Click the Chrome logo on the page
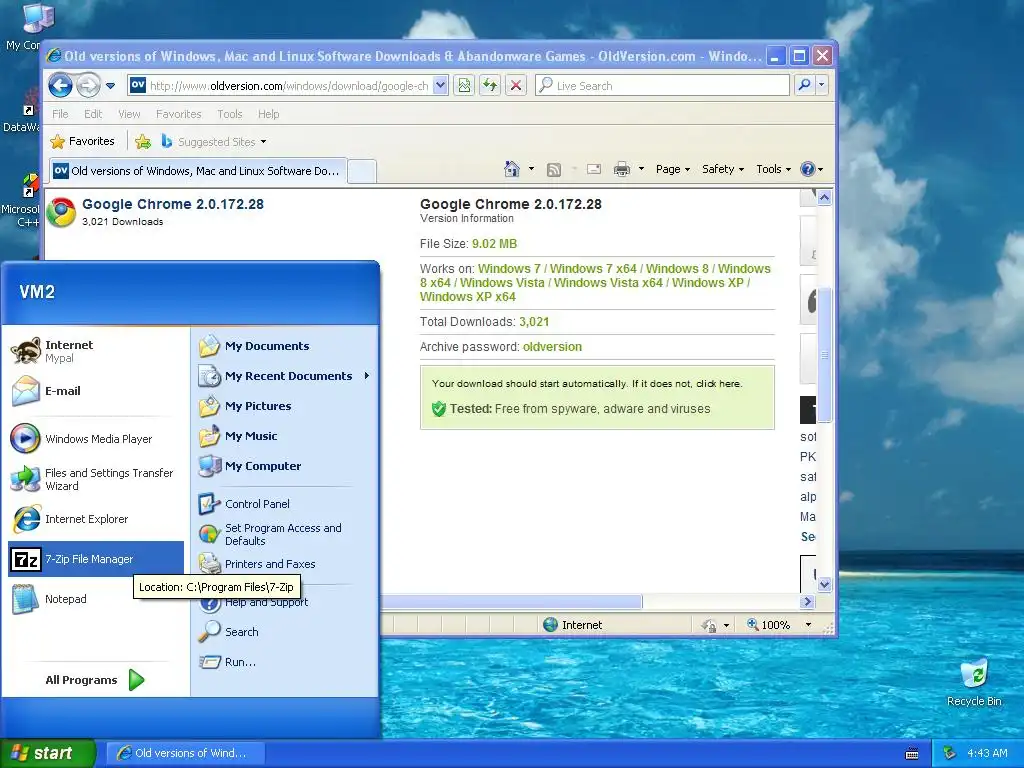The width and height of the screenshot is (1024, 768). tap(61, 212)
